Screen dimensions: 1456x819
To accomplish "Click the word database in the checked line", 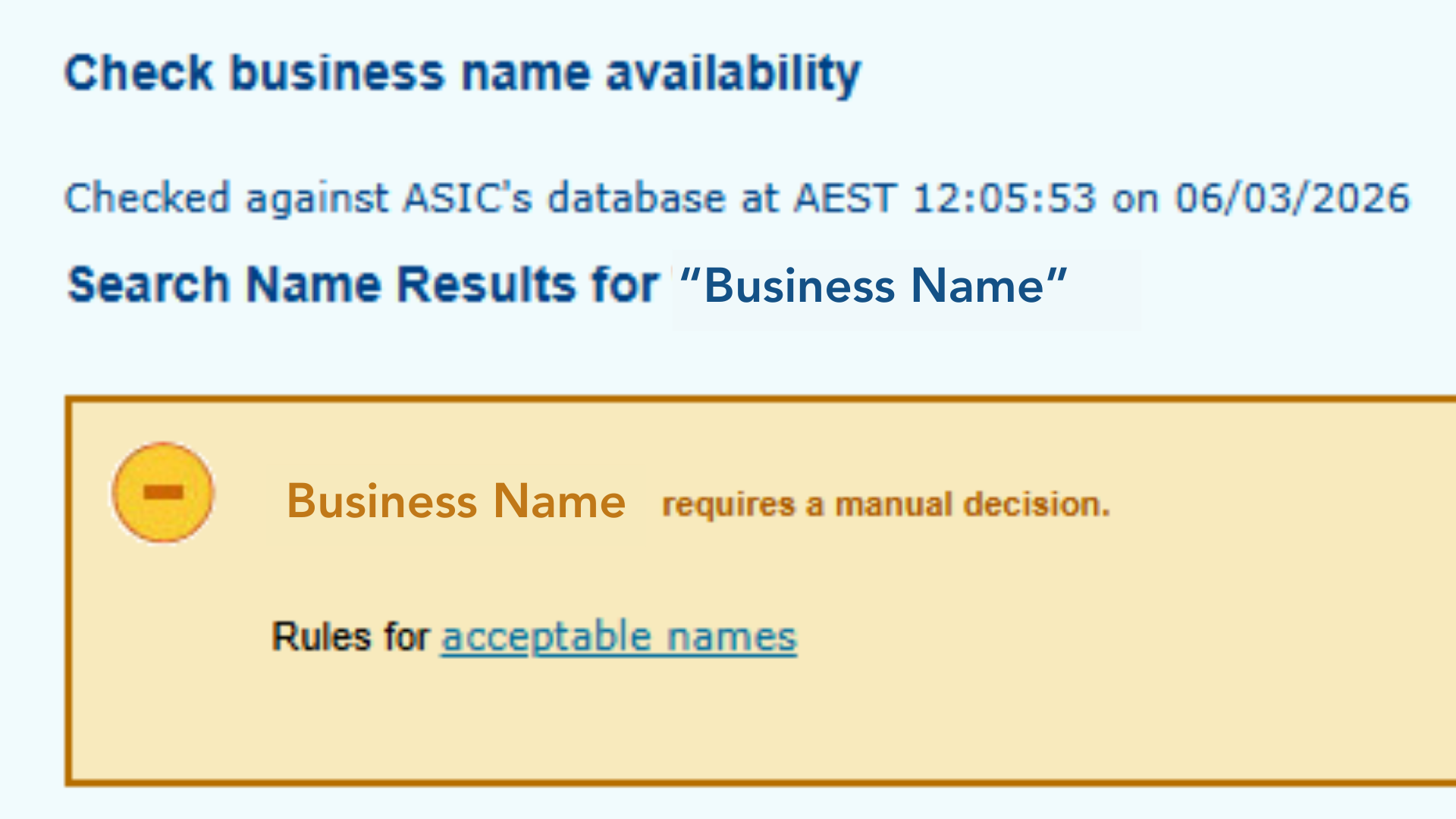I will (636, 199).
